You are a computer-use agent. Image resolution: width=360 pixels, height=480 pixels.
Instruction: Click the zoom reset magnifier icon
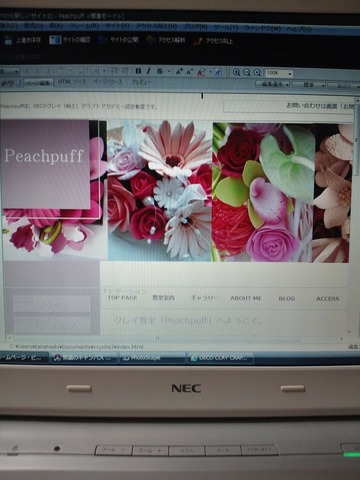257,72
